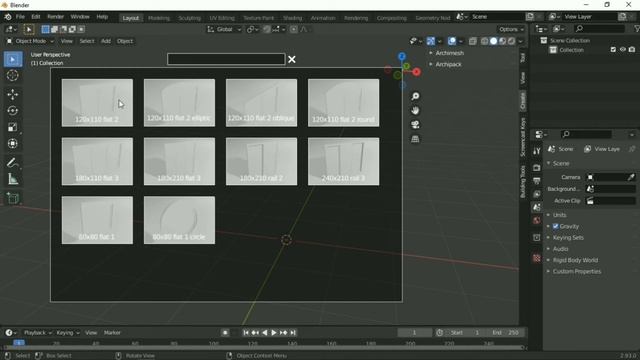The width and height of the screenshot is (640, 360).
Task: Choose the Move tool
Action: (x=13, y=94)
